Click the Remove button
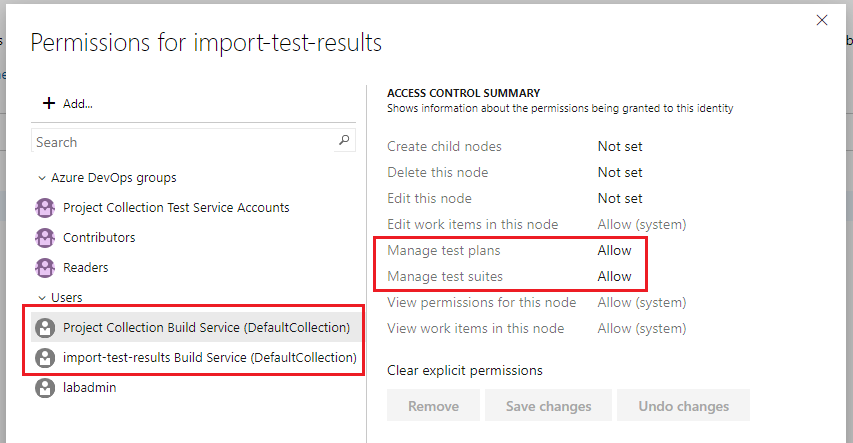The height and width of the screenshot is (443, 853). point(433,406)
